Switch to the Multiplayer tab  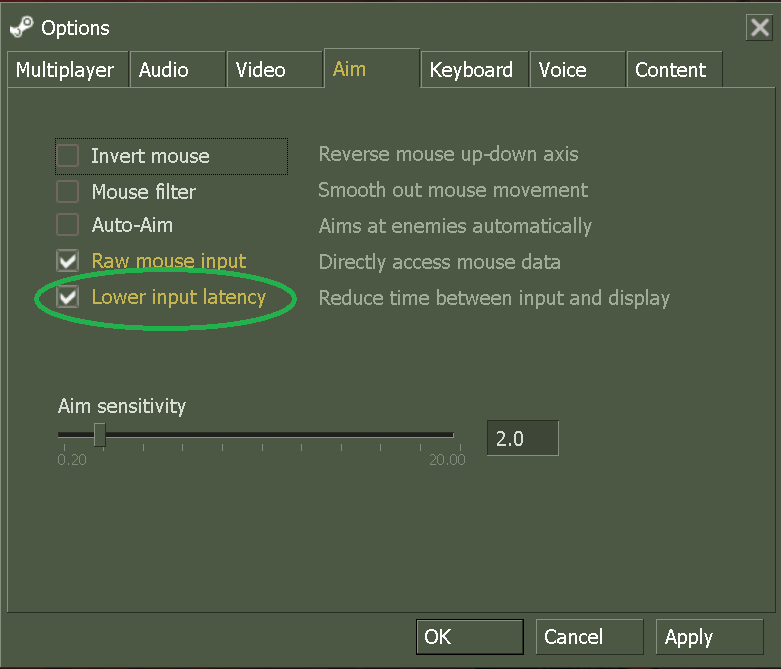pyautogui.click(x=65, y=70)
